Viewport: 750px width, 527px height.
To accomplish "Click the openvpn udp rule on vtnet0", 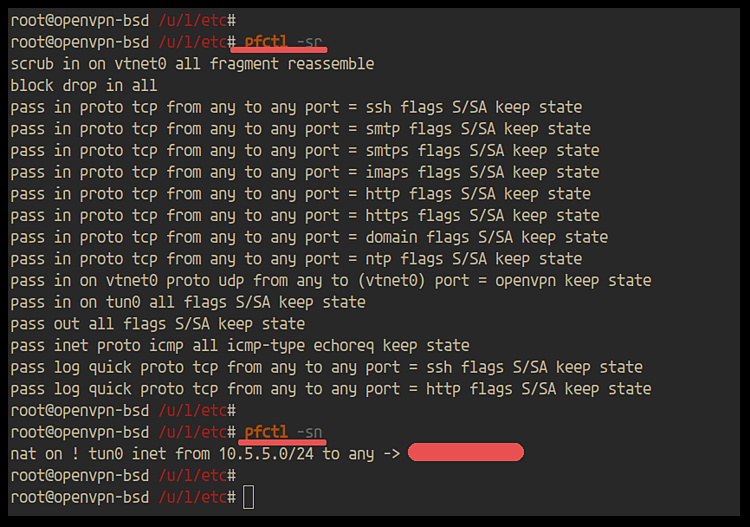I will click(331, 281).
